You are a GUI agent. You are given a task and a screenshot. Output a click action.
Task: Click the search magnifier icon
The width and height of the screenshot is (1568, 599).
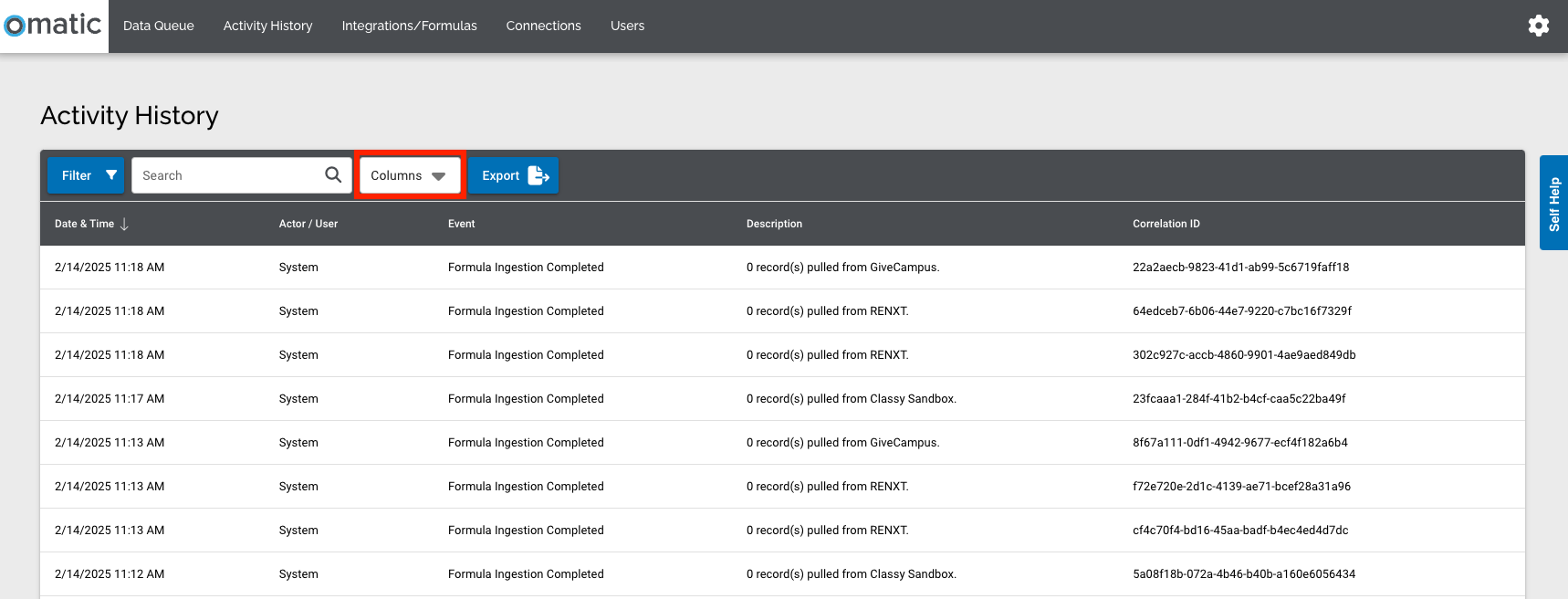pos(333,174)
